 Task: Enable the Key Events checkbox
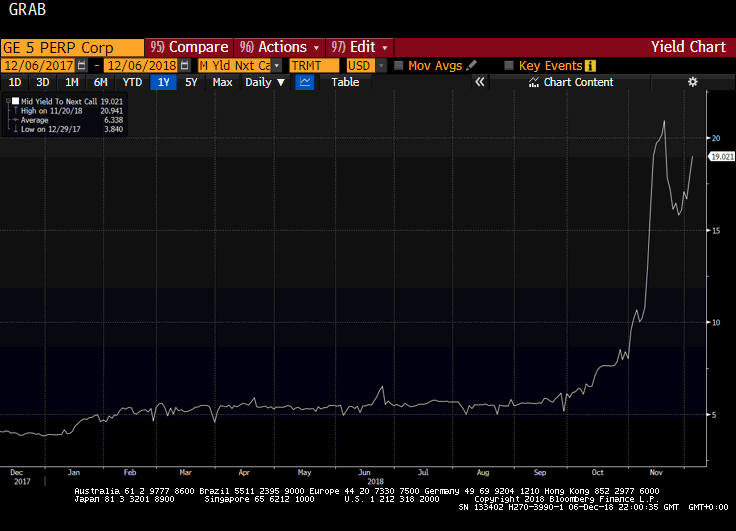pyautogui.click(x=509, y=65)
